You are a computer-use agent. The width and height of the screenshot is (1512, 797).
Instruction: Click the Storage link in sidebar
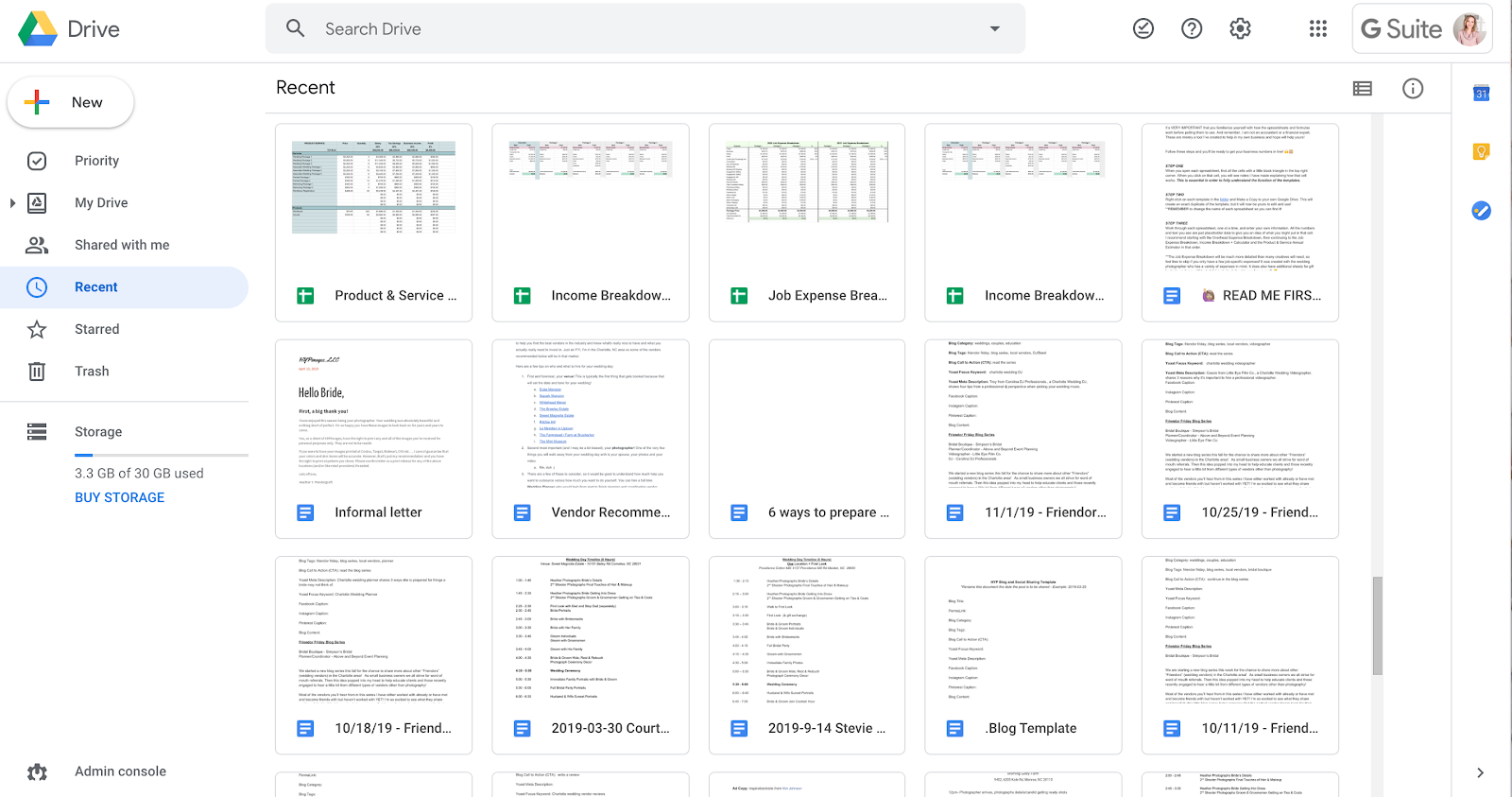[98, 432]
